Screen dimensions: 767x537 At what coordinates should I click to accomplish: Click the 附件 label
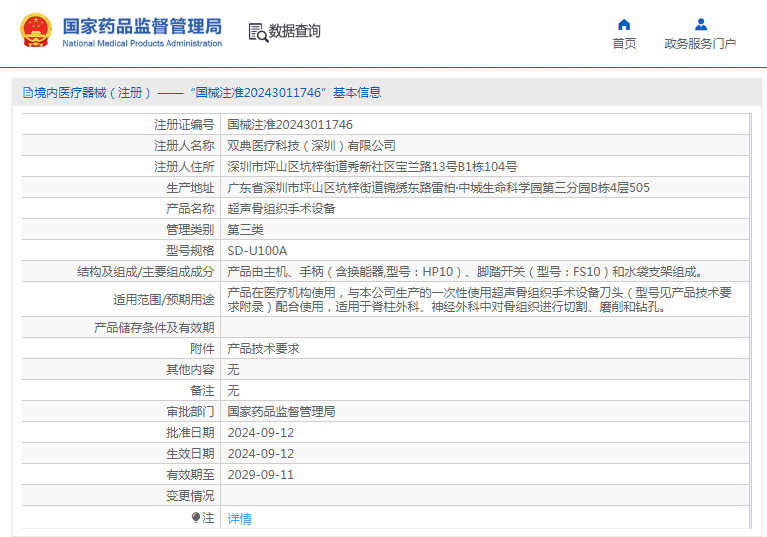(203, 349)
